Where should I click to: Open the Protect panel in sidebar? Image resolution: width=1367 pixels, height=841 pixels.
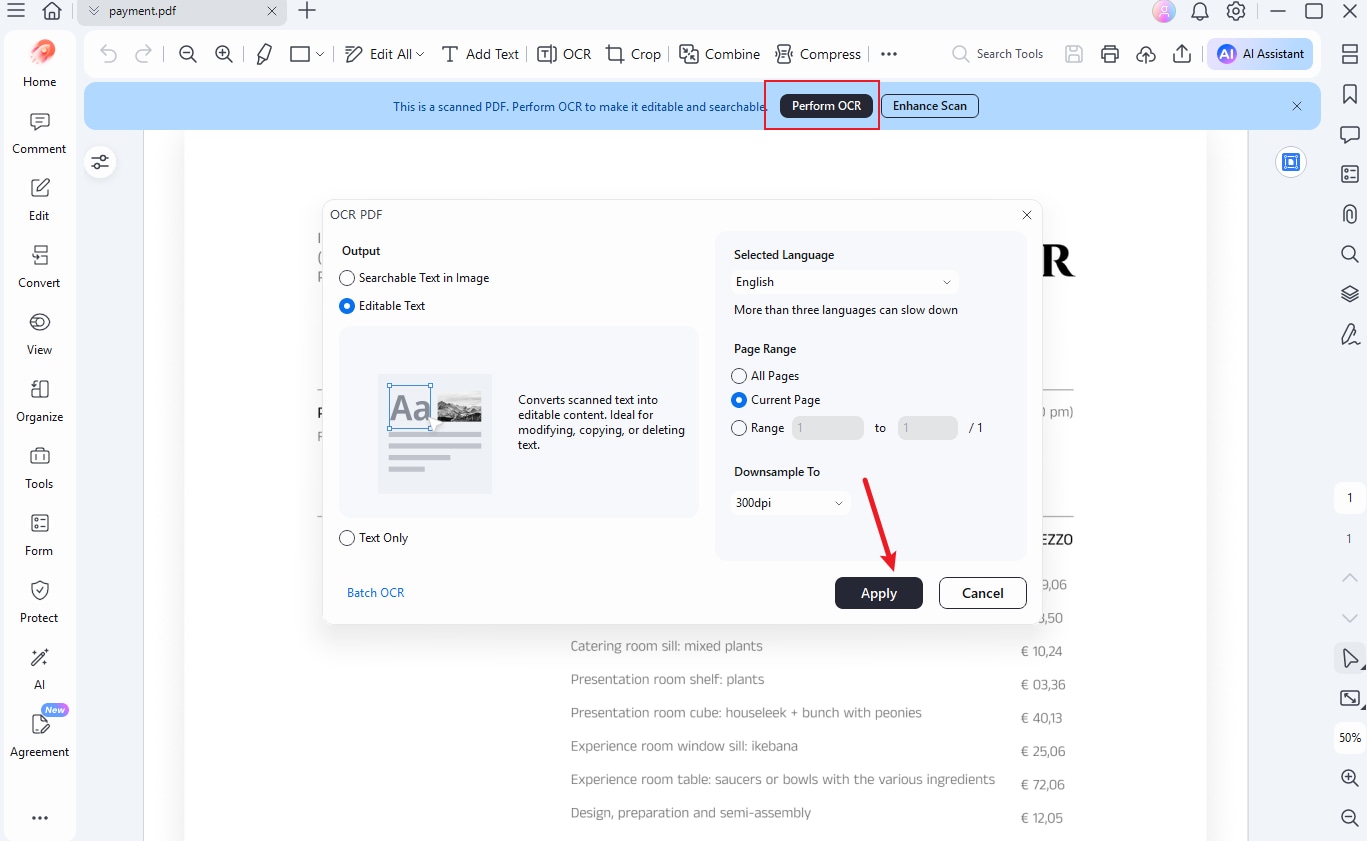click(39, 602)
